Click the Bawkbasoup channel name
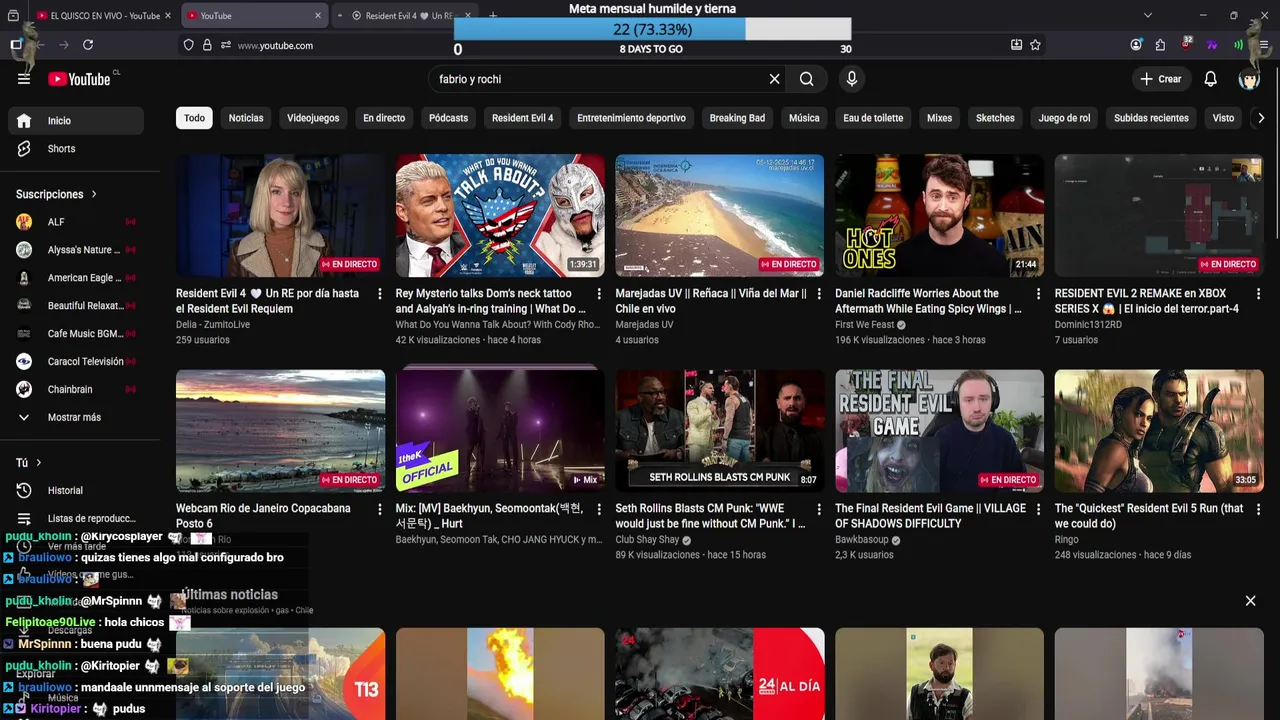1280x720 pixels. pos(862,540)
